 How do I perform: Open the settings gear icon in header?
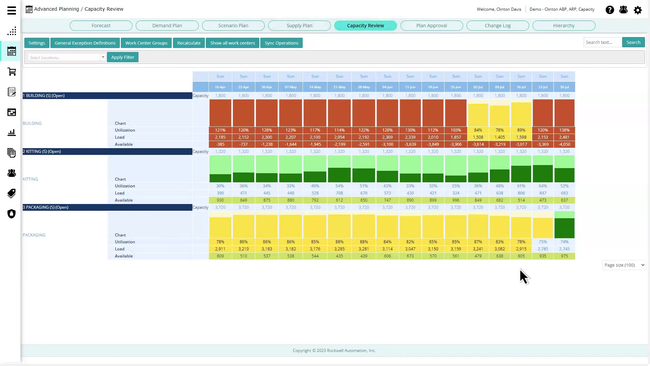(x=638, y=10)
